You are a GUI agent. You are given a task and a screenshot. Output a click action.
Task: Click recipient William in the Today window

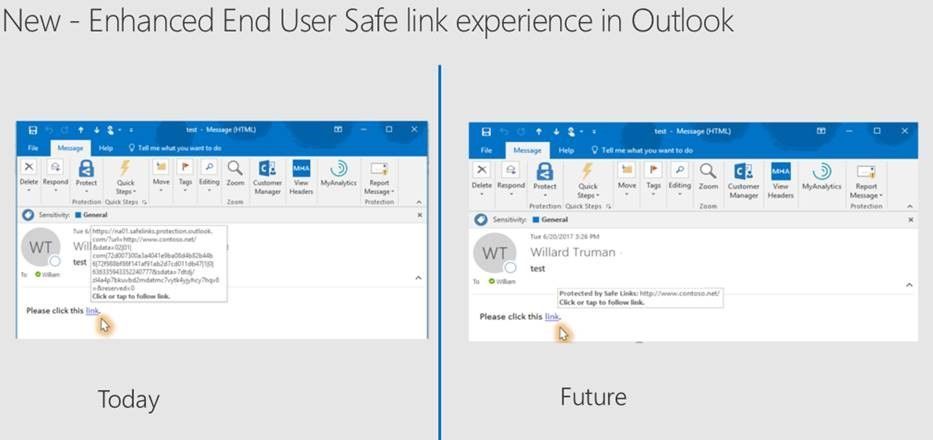48,274
